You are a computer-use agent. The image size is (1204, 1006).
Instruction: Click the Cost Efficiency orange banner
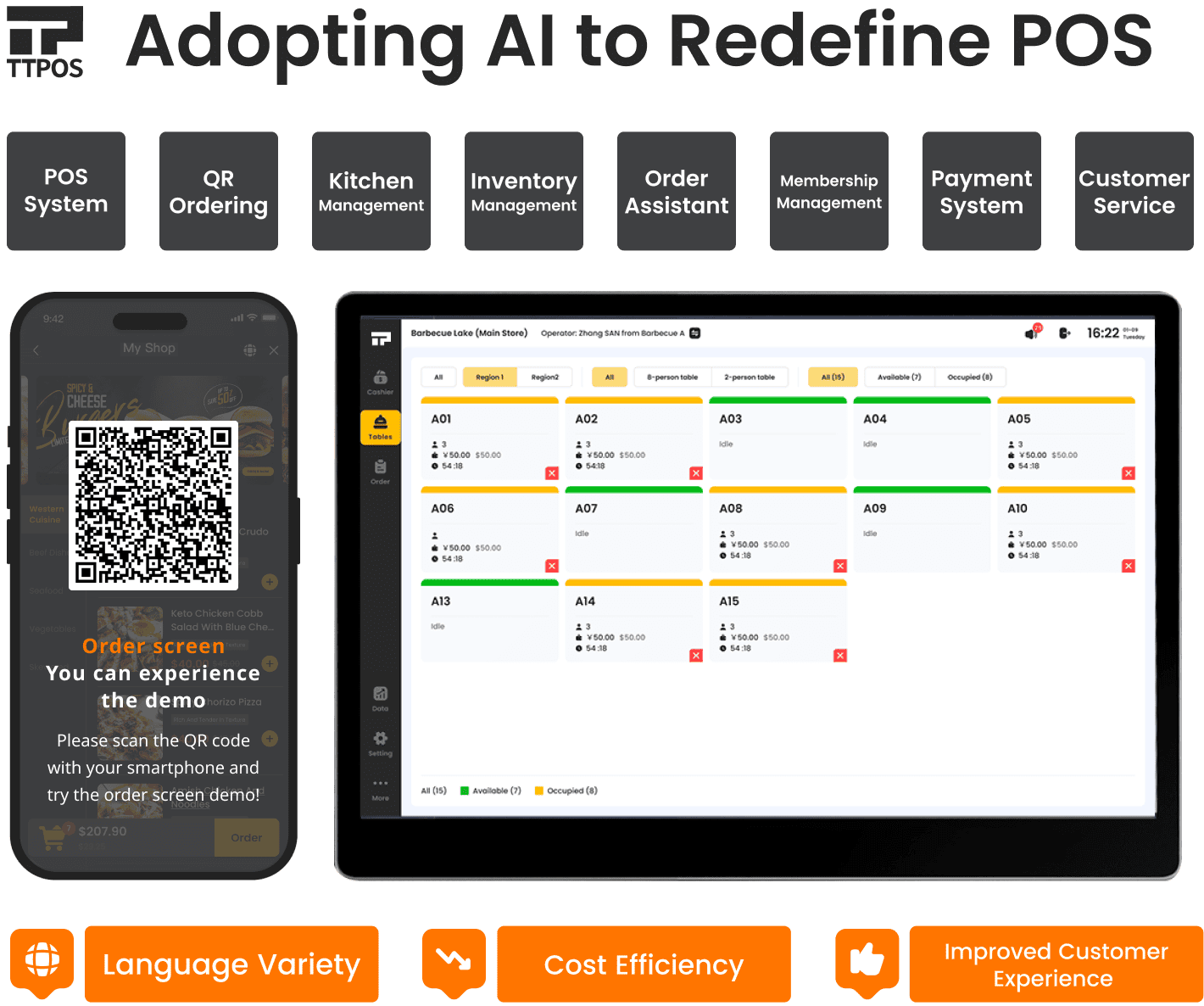(x=644, y=964)
